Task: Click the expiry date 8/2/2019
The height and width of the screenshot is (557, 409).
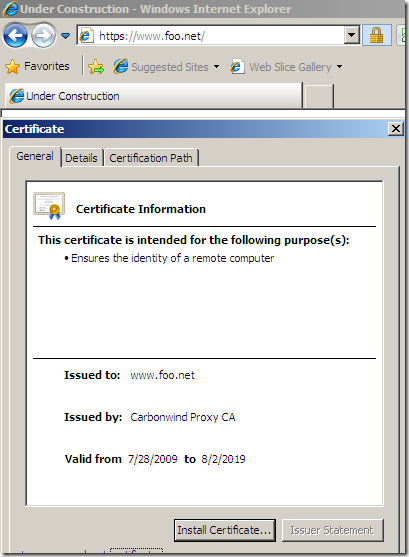Action: click(223, 459)
